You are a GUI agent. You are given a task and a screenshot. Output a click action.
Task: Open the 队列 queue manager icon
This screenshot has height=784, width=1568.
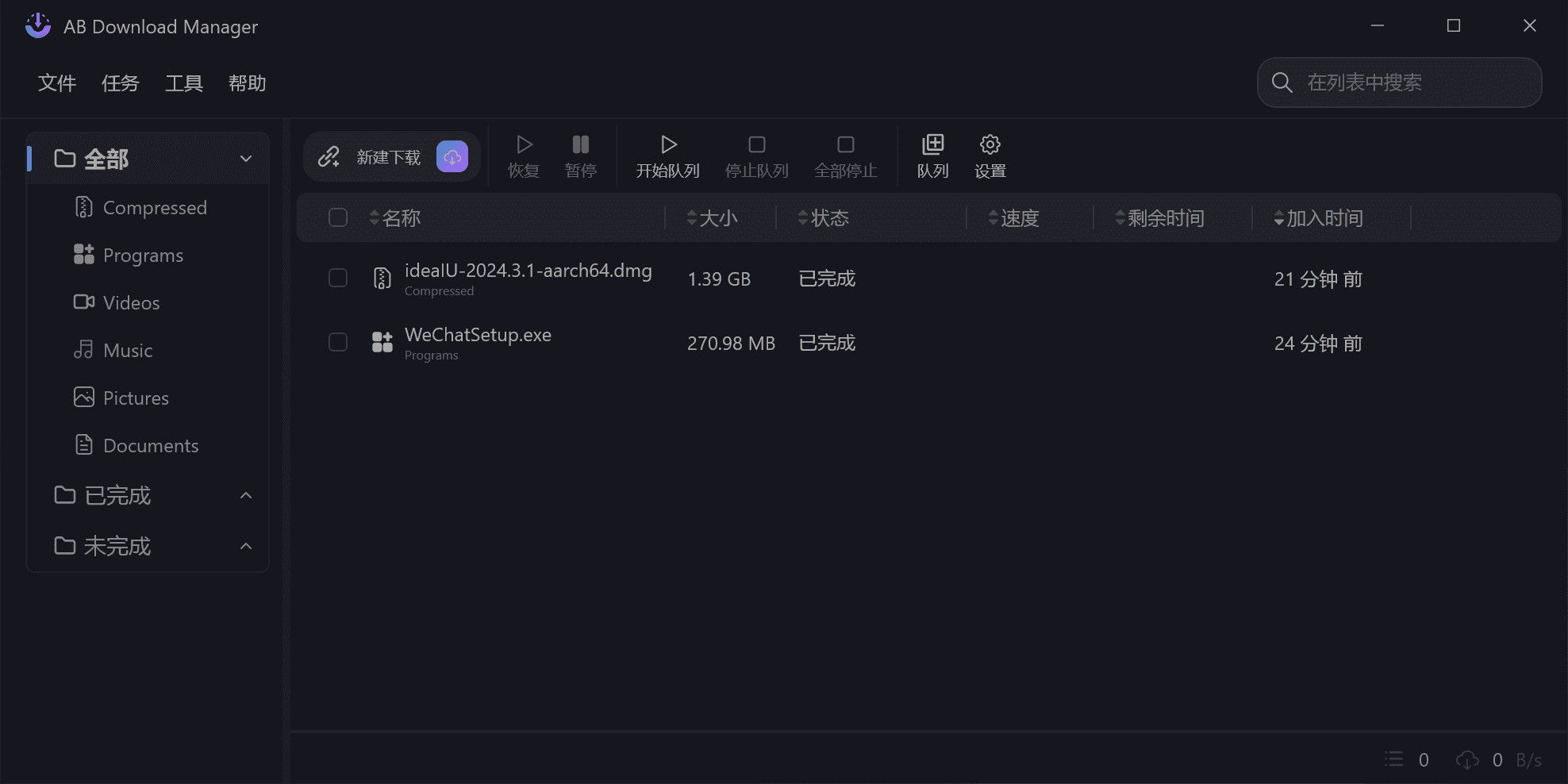tap(932, 155)
